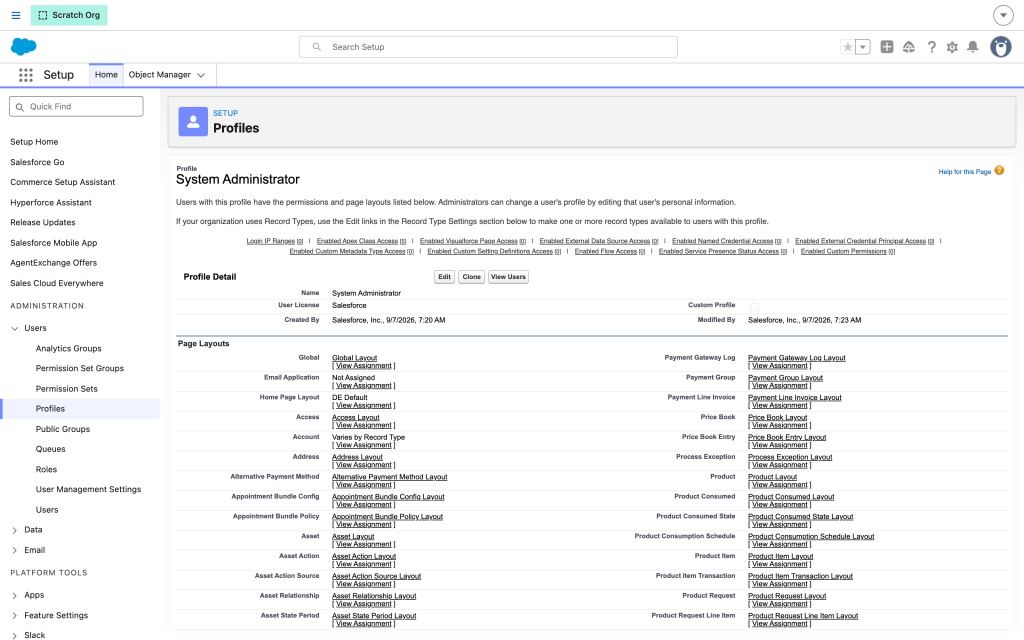This screenshot has width=1024, height=640.
Task: Open the Login IP Ranges link
Action: click(270, 241)
